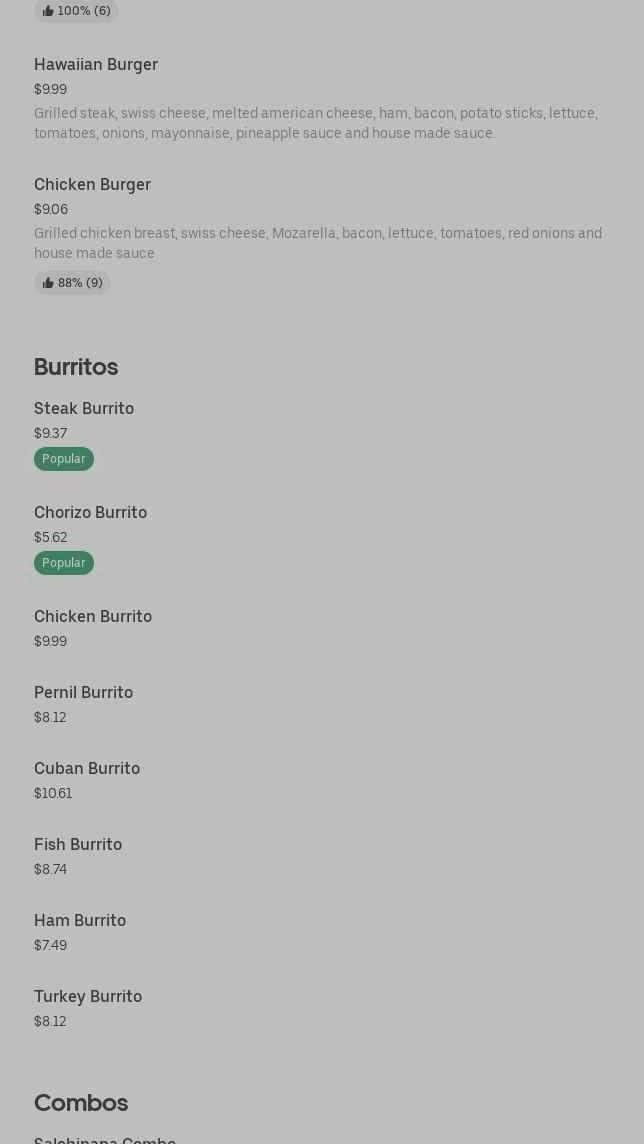
Task: Click the Hawaiian Burger description text
Action: pyautogui.click(x=315, y=123)
